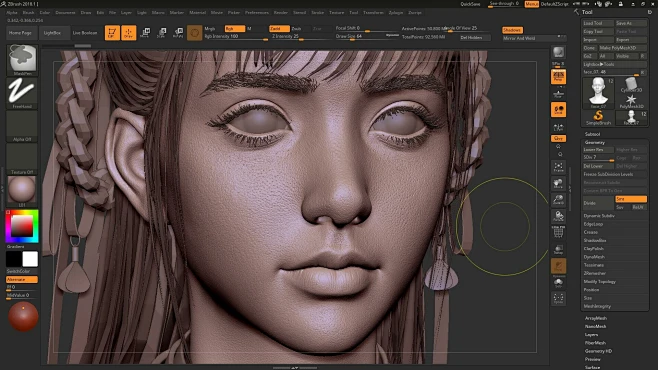Click the Move view navigation icon
Viewport: 658px width, 370px height.
tap(559, 183)
